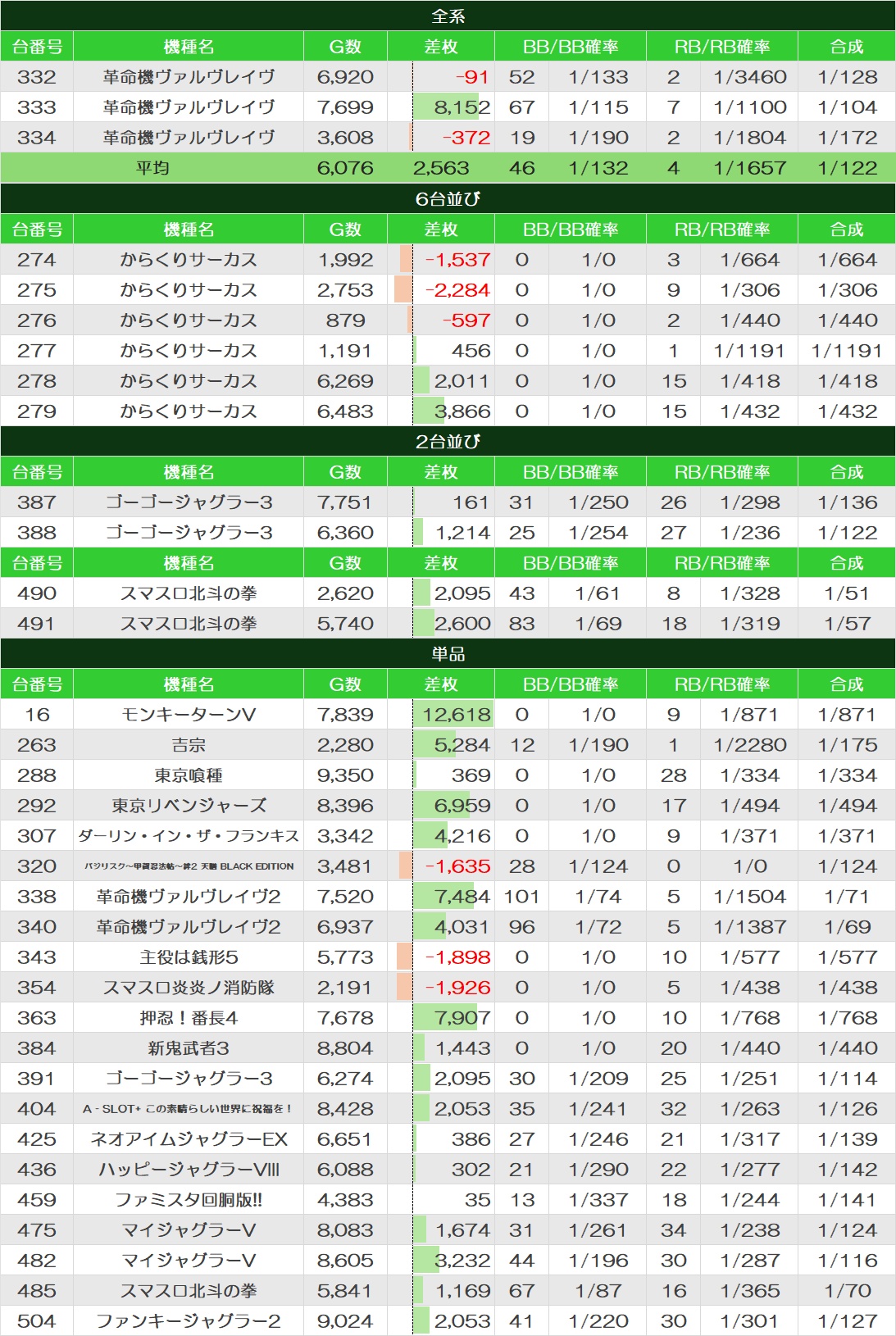
Task: Click 1/57 combined rate for machine 491
Action: pyautogui.click(x=847, y=624)
